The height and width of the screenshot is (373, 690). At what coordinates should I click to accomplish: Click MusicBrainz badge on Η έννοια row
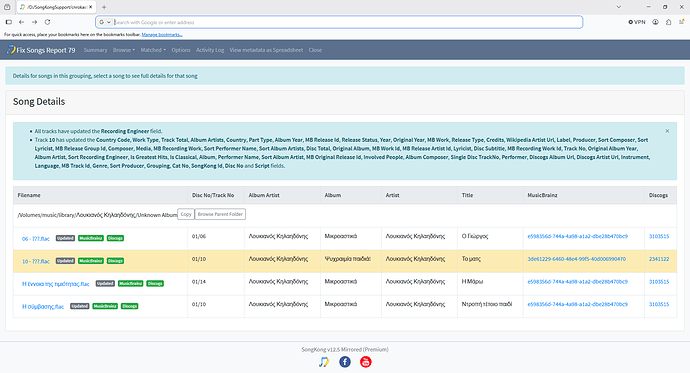[x=131, y=284]
